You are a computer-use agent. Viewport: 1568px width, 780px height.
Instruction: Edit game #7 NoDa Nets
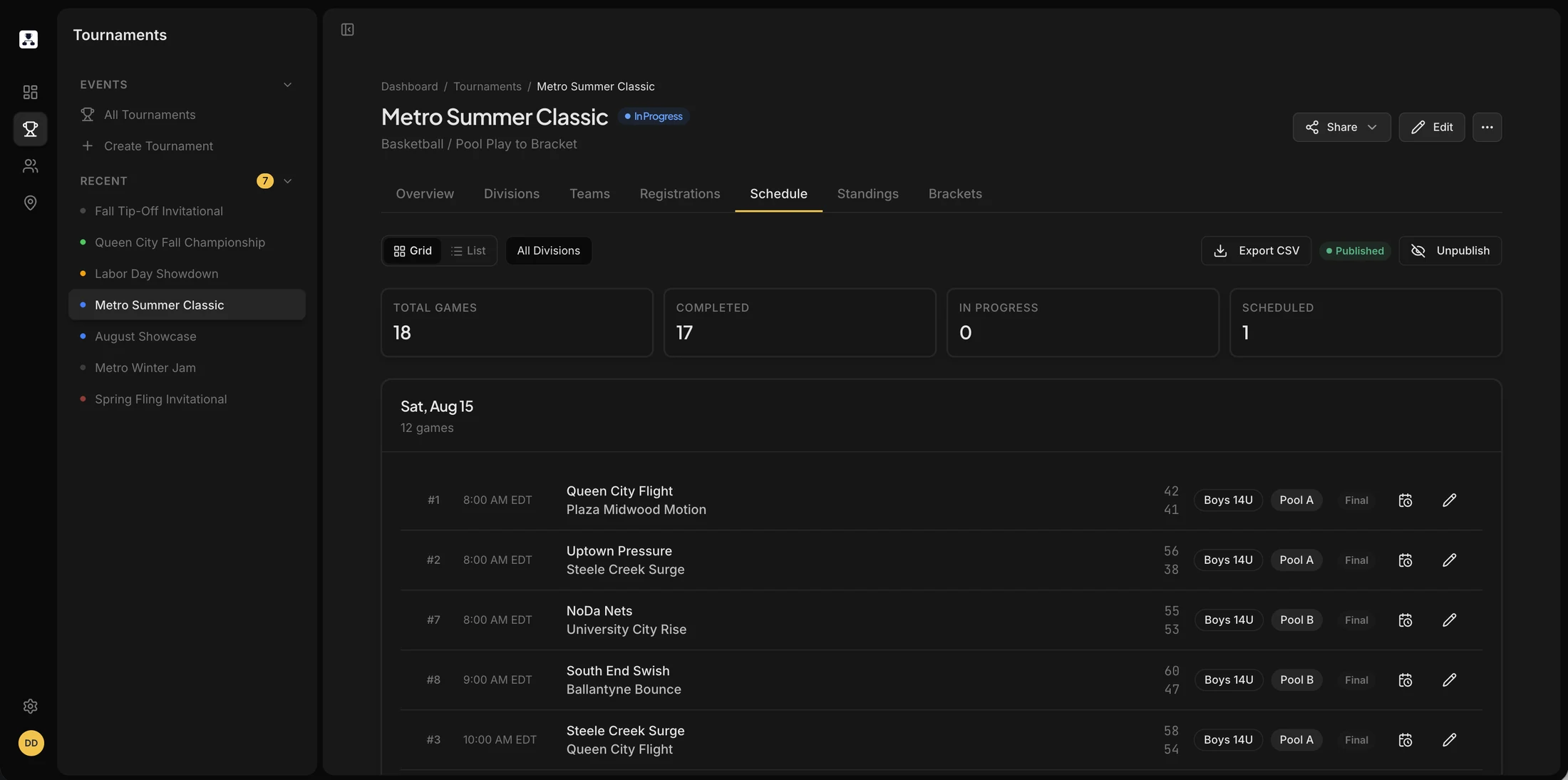tap(1449, 620)
